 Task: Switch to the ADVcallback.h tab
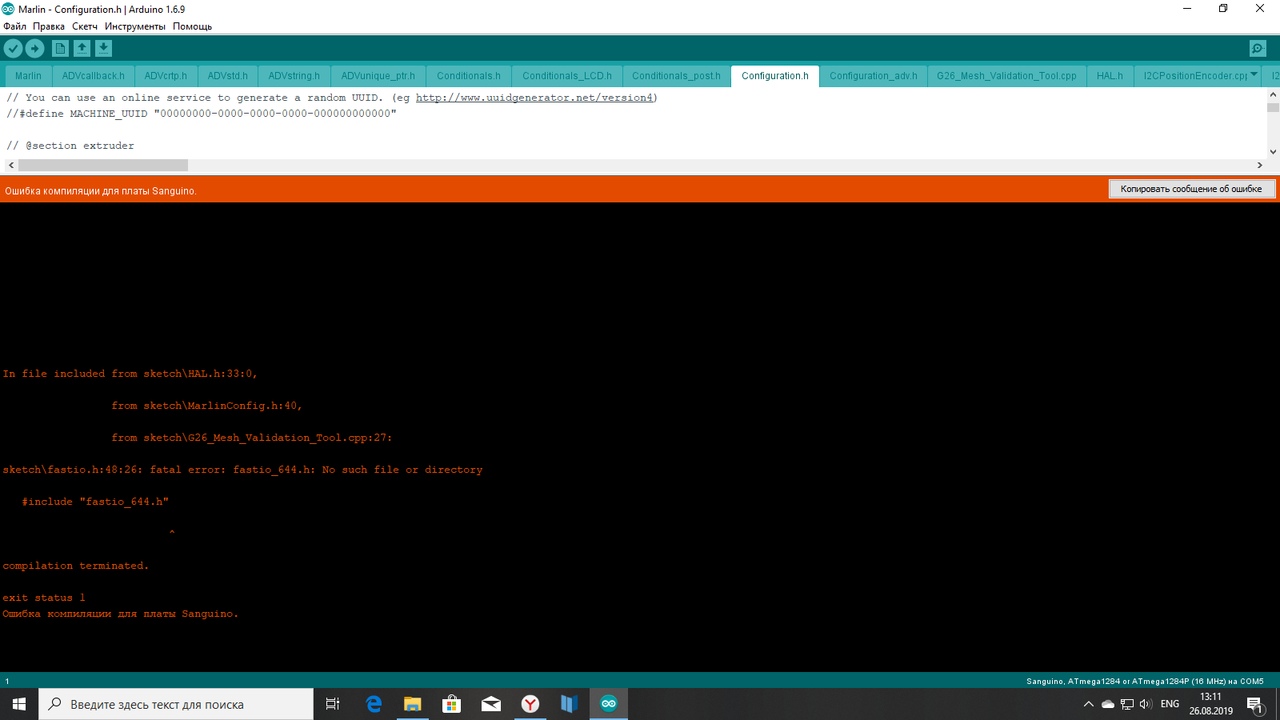click(x=93, y=76)
